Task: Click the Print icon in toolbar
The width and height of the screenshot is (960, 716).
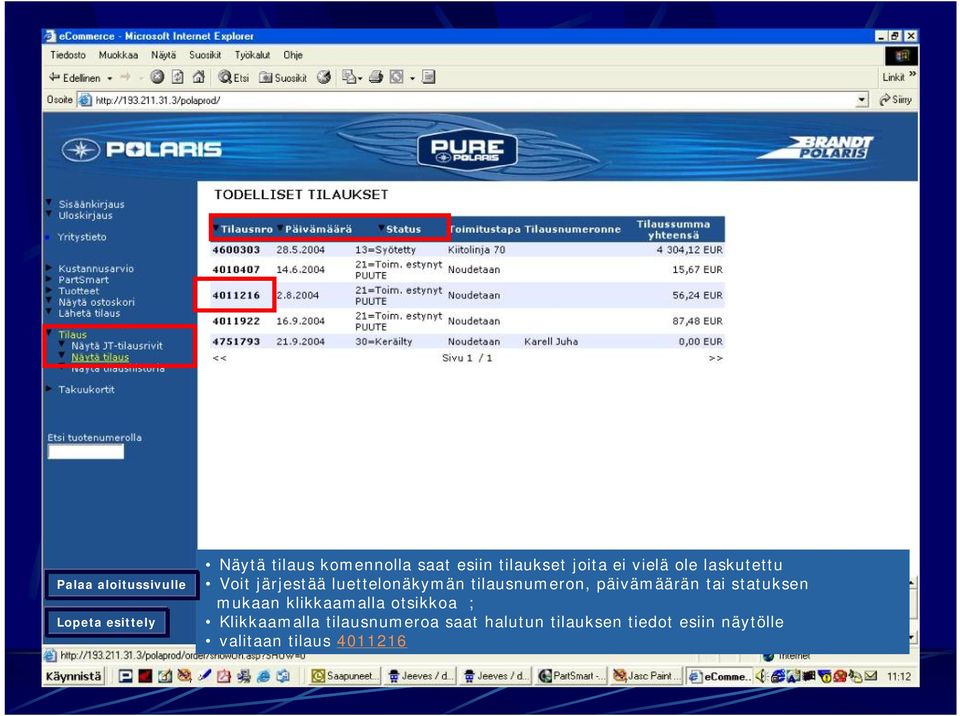Action: (x=376, y=77)
